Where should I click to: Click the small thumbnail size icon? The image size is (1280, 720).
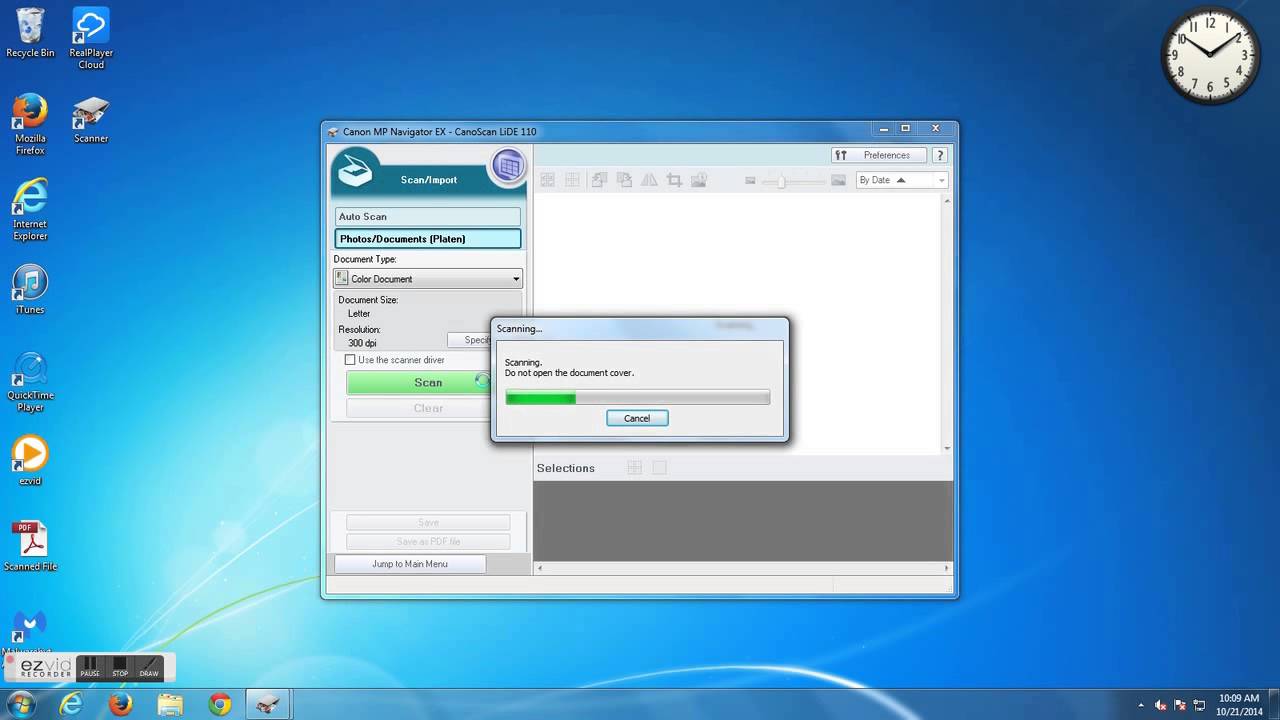(750, 181)
